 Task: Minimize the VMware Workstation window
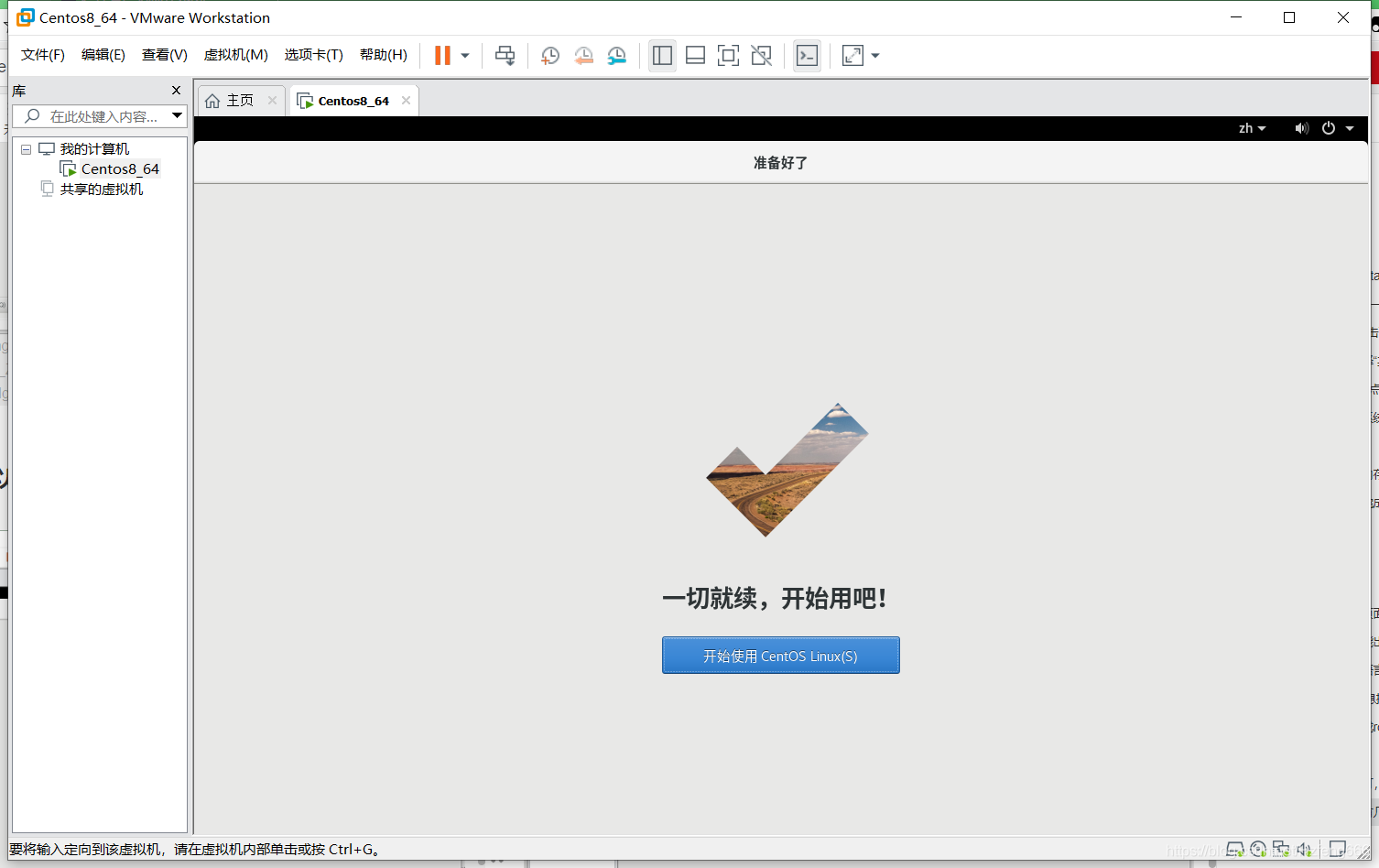(1236, 17)
